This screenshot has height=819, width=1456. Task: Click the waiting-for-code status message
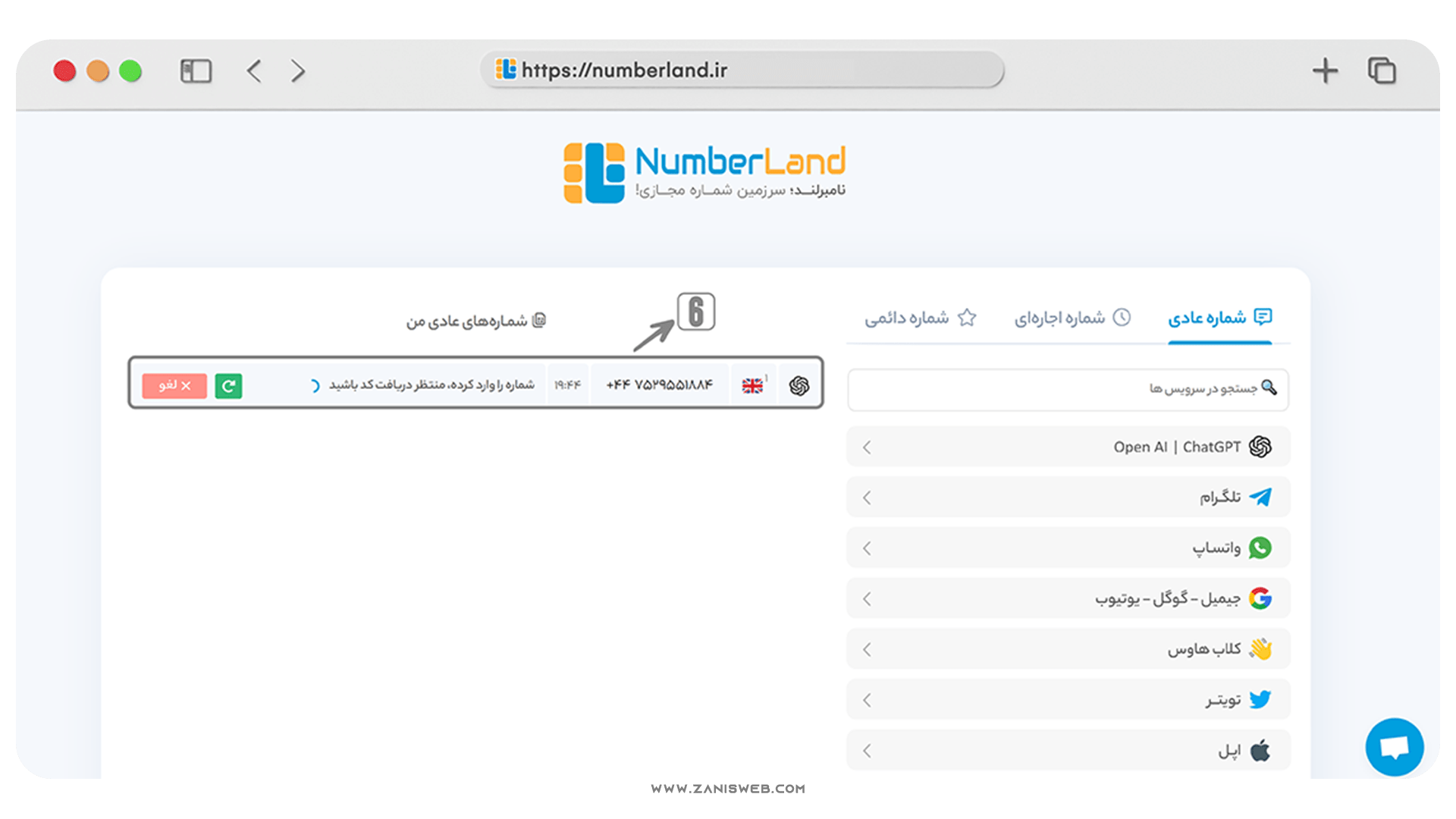pos(431,385)
